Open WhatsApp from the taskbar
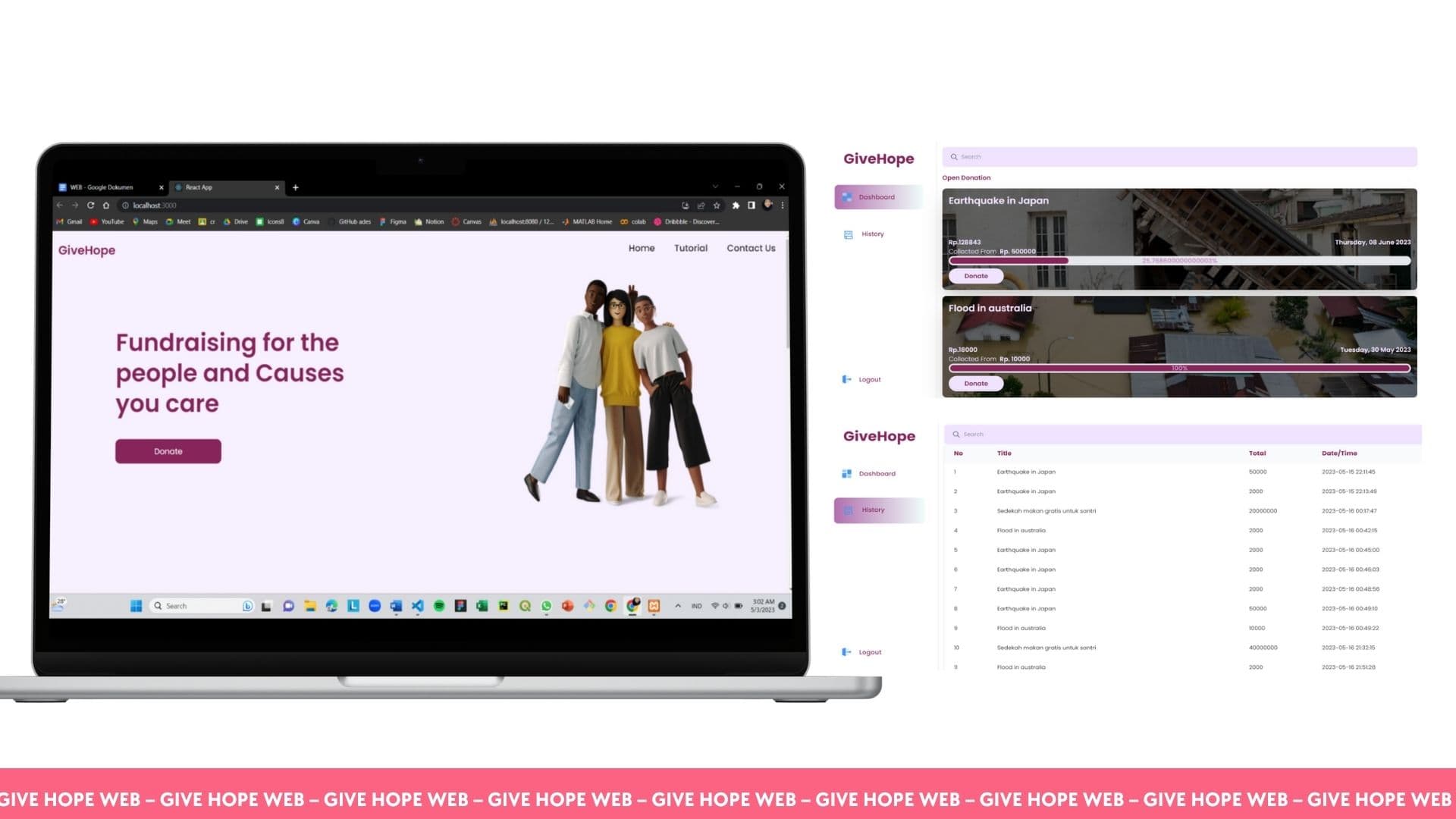 click(x=546, y=605)
